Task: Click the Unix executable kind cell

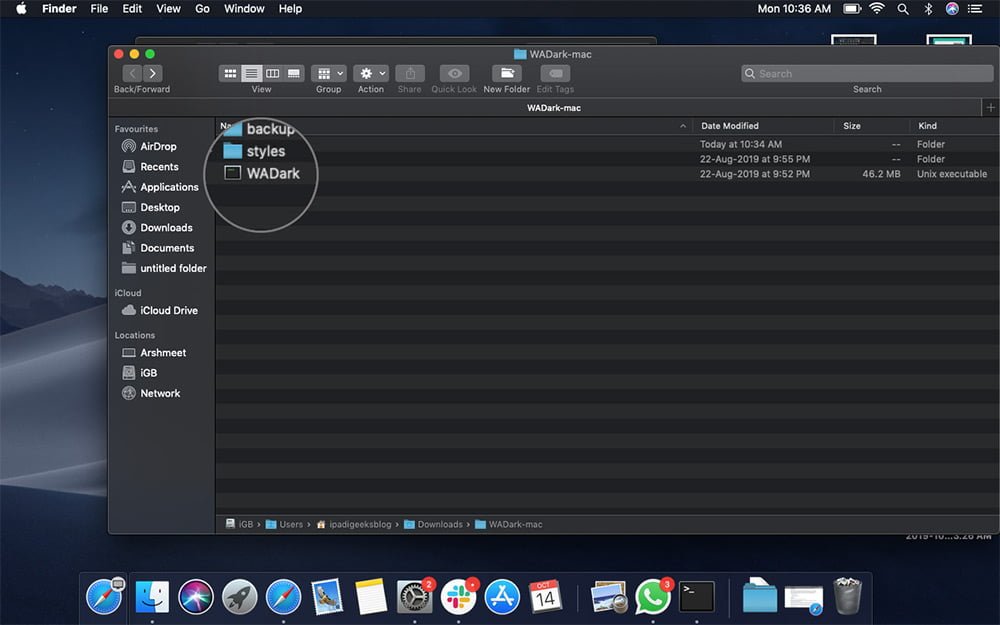Action: pyautogui.click(x=952, y=173)
